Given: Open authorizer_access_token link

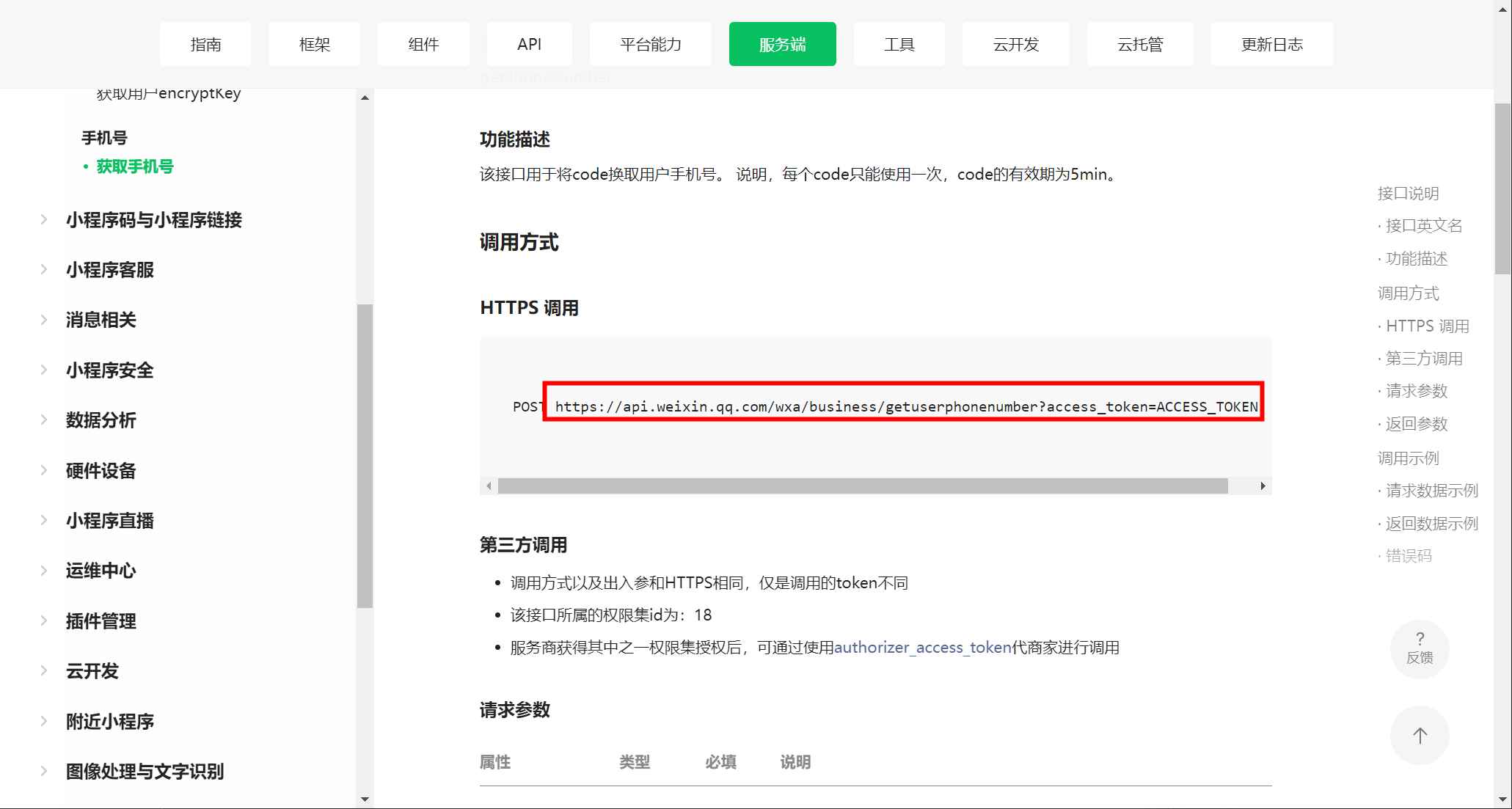Looking at the screenshot, I should [x=922, y=647].
